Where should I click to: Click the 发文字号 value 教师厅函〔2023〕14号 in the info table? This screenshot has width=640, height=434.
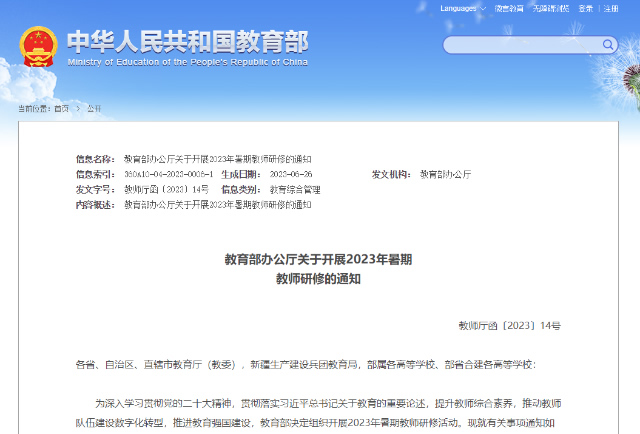pos(166,189)
